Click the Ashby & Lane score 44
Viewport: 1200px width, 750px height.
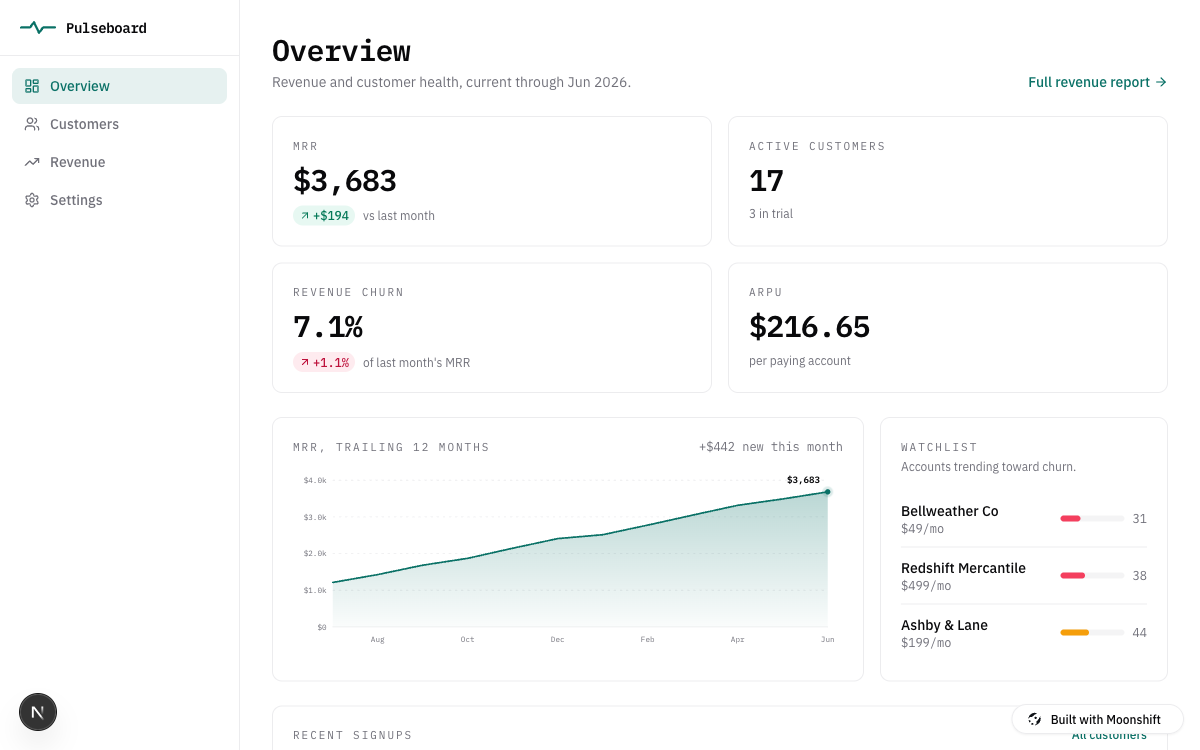click(1139, 633)
